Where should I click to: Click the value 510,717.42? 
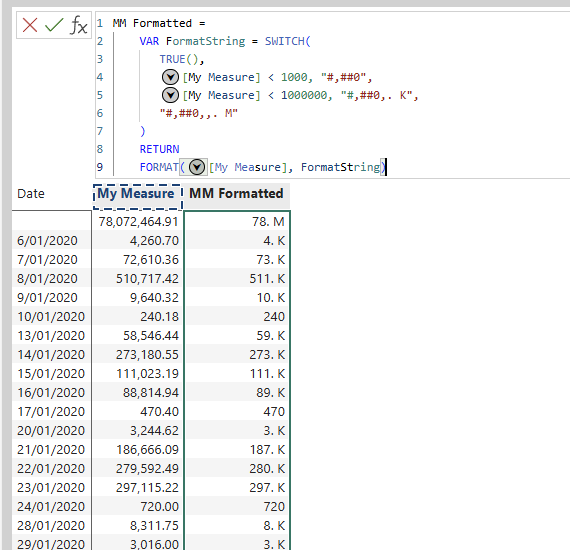(x=147, y=278)
